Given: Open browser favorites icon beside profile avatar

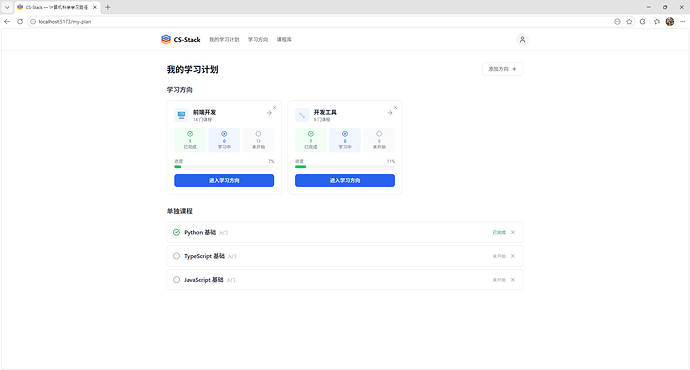Looking at the screenshot, I should click(657, 22).
